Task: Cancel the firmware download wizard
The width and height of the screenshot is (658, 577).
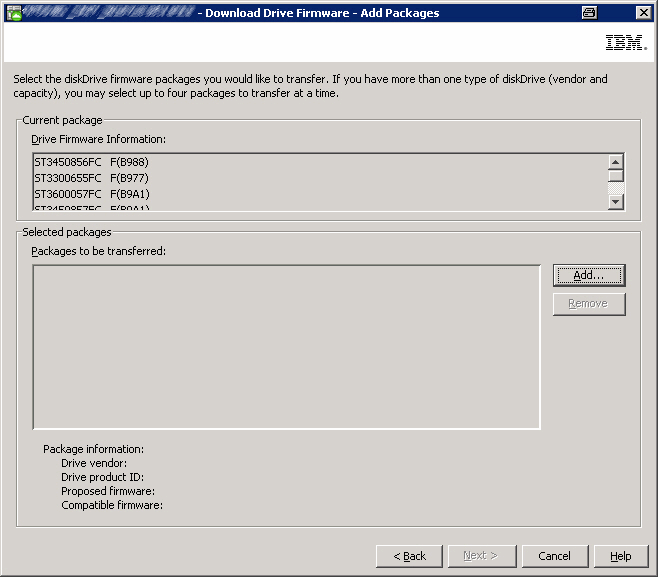Action: (x=554, y=556)
